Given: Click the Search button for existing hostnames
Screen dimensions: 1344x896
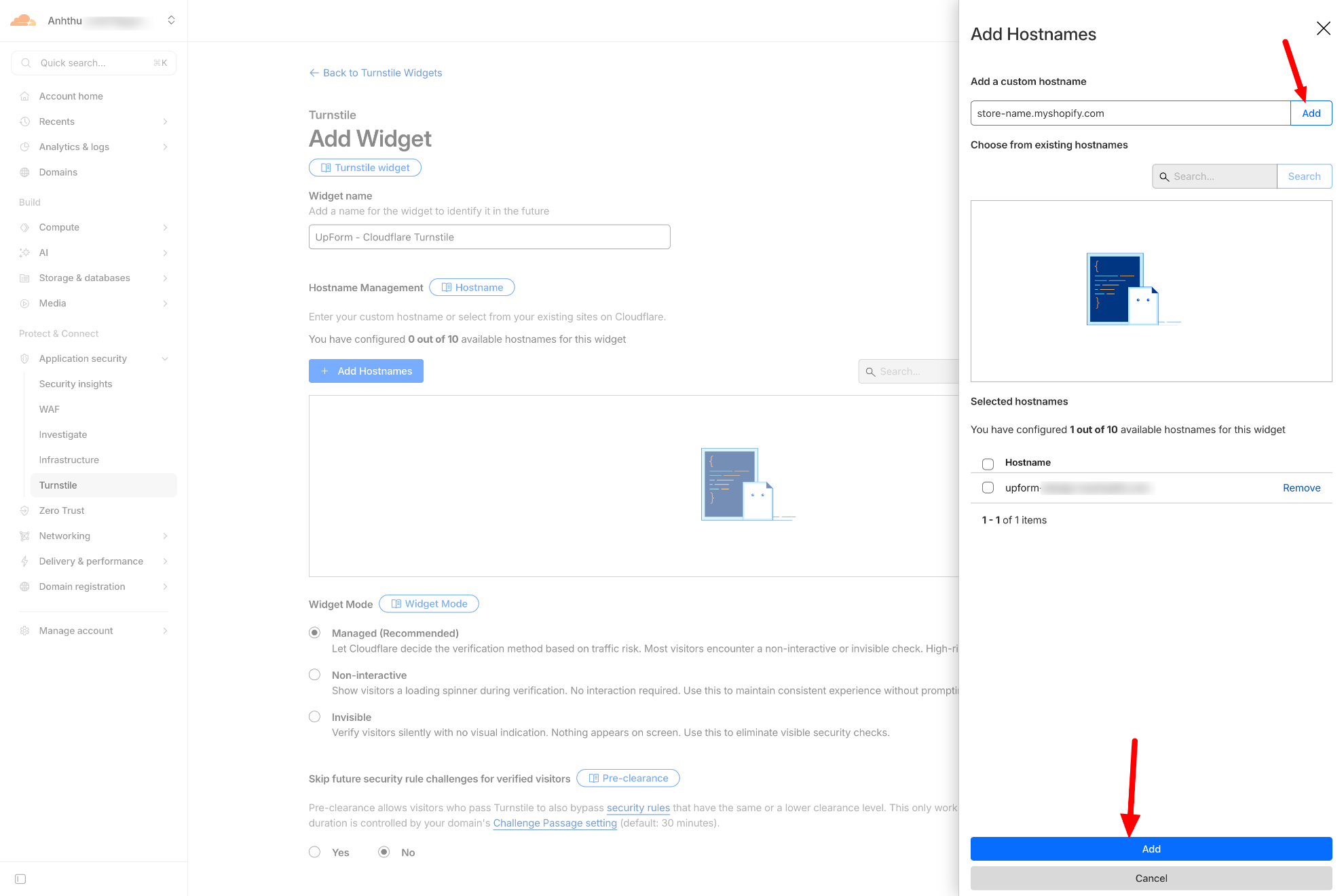Looking at the screenshot, I should [1304, 176].
